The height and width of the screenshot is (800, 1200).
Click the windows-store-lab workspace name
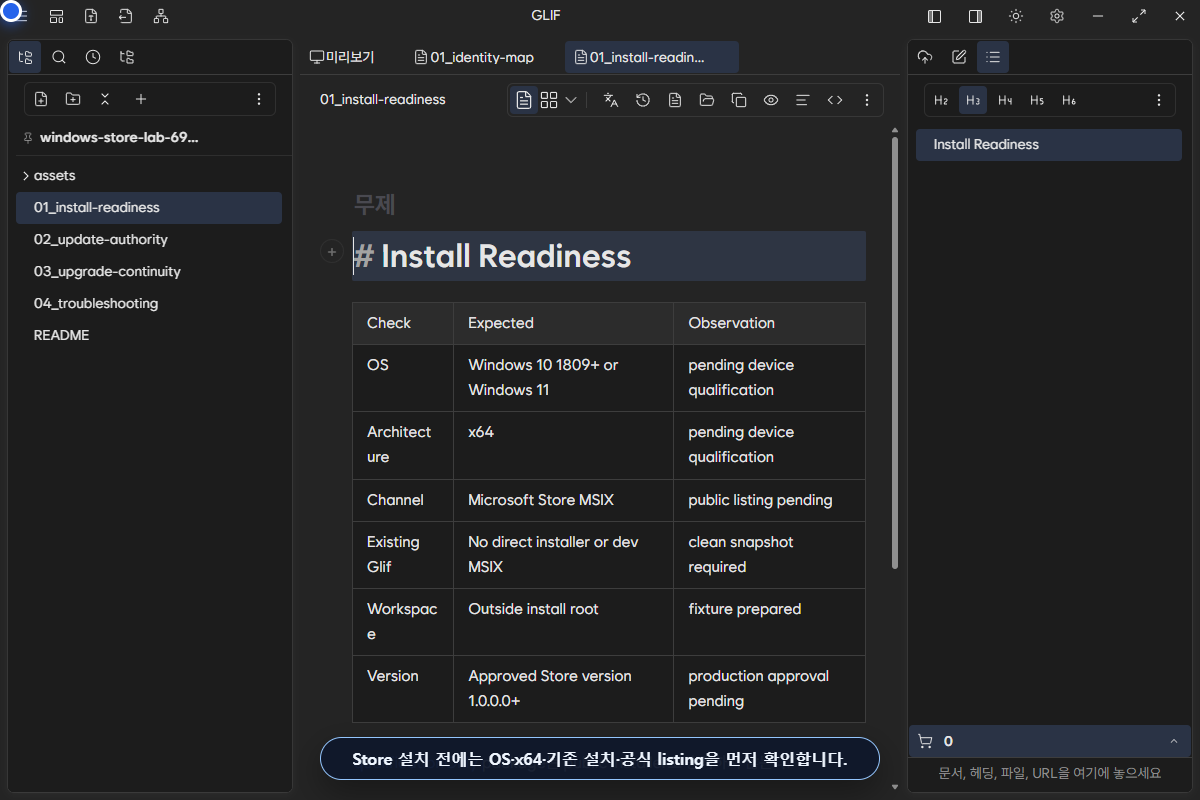(119, 137)
